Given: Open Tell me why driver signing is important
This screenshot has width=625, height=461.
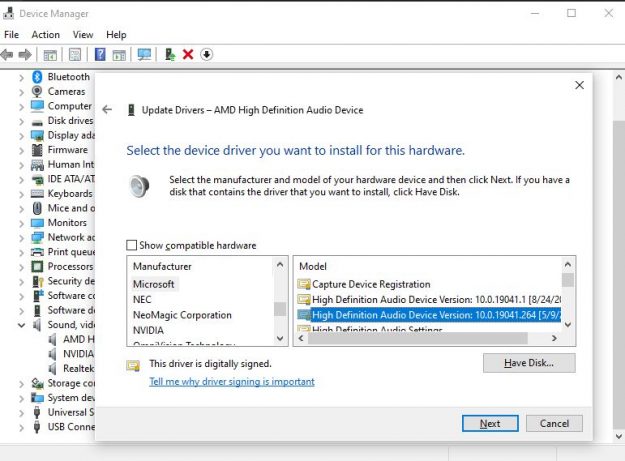Looking at the screenshot, I should click(x=232, y=382).
